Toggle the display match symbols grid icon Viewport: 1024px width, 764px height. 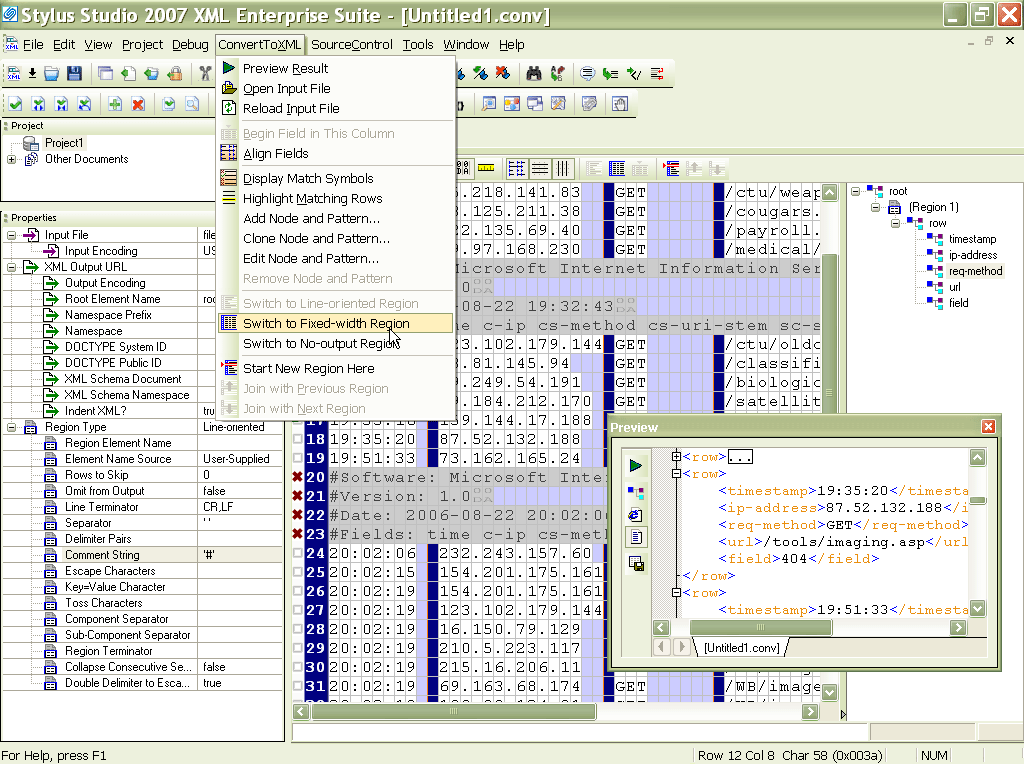[x=516, y=168]
